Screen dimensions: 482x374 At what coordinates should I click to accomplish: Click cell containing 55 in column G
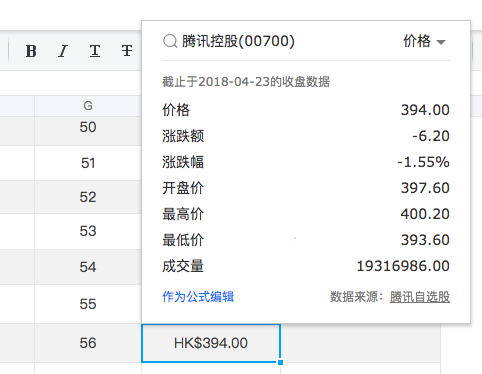pyautogui.click(x=88, y=304)
